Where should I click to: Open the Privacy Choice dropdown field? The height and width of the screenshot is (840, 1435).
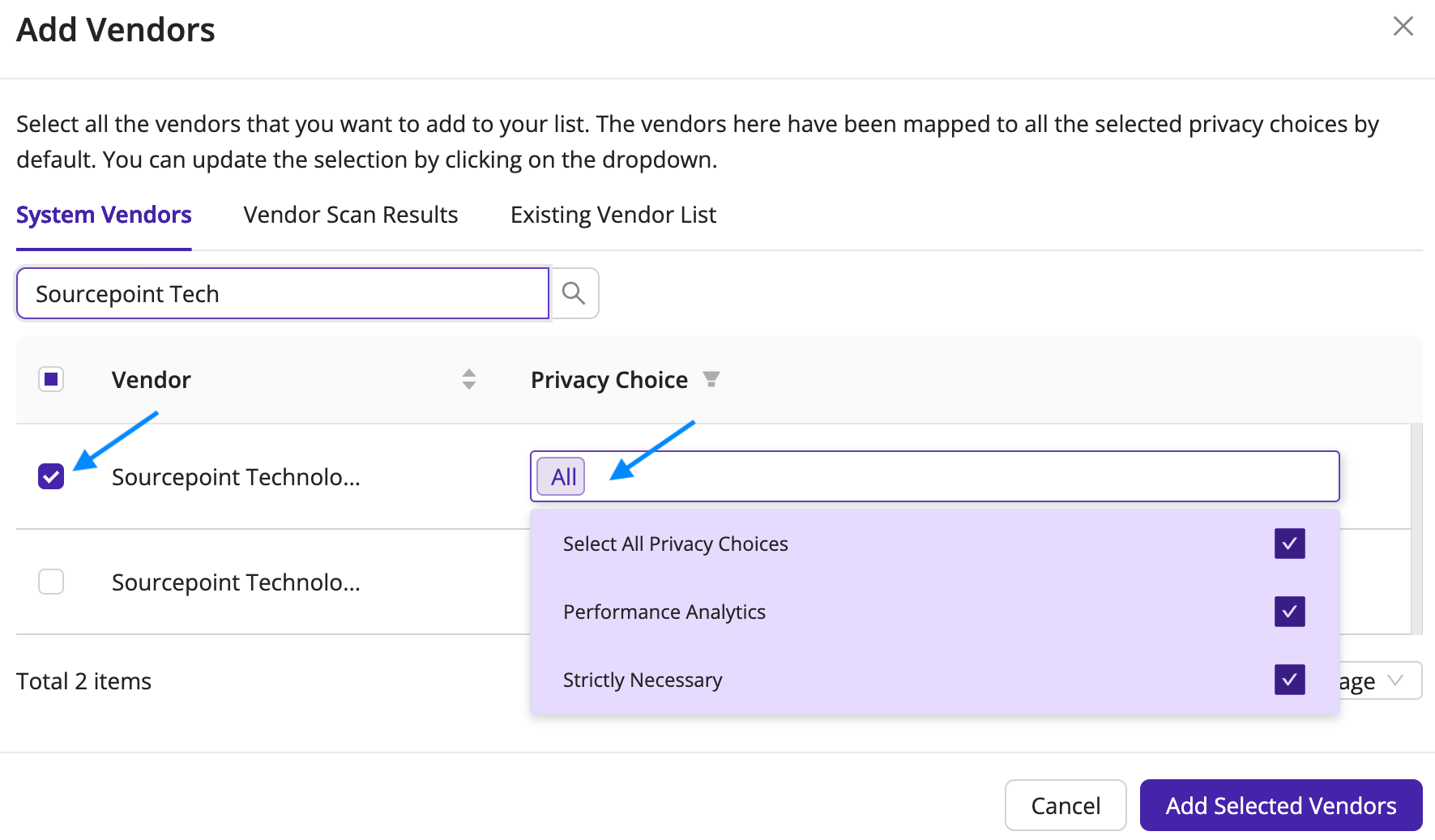coord(935,476)
